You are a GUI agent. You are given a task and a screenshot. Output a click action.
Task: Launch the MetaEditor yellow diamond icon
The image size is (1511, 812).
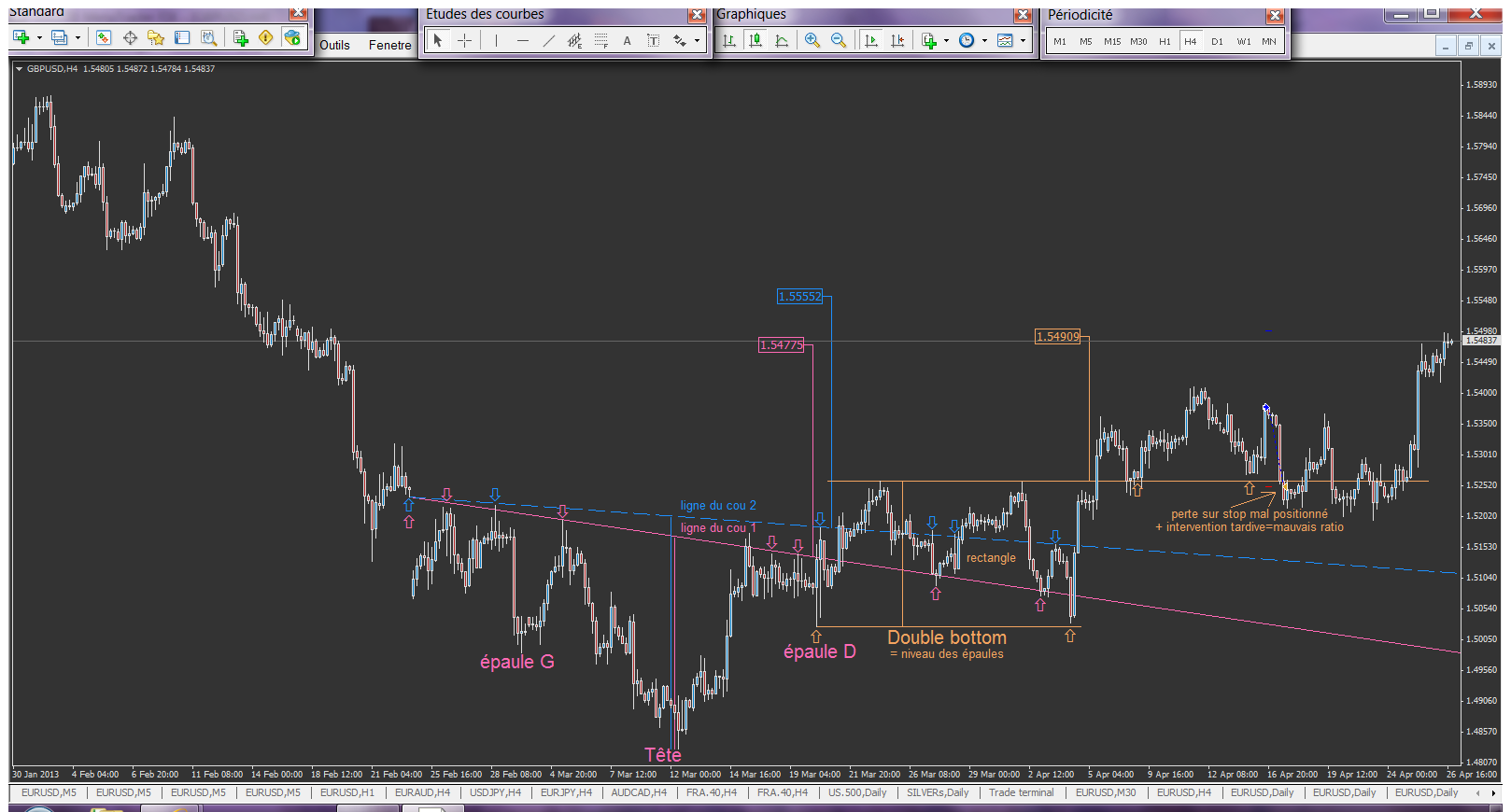tap(266, 37)
